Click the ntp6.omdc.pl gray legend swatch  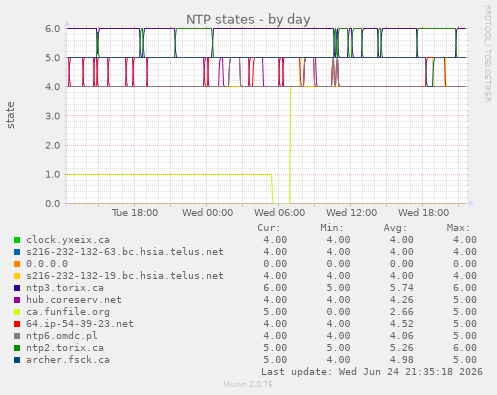[17, 336]
